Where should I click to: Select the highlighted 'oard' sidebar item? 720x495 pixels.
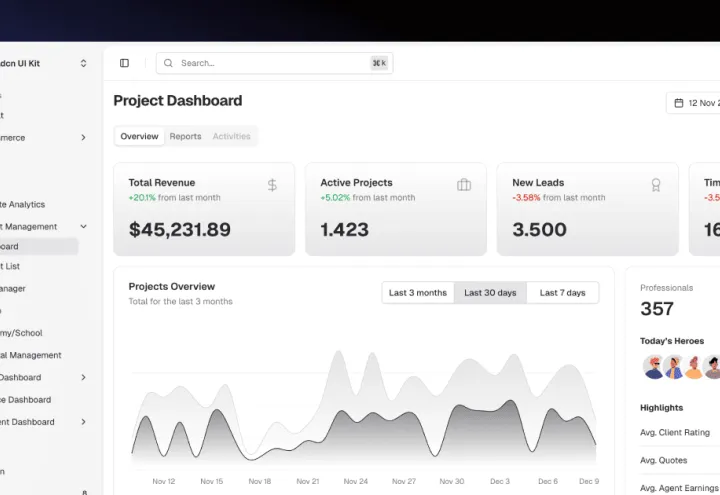click(39, 246)
